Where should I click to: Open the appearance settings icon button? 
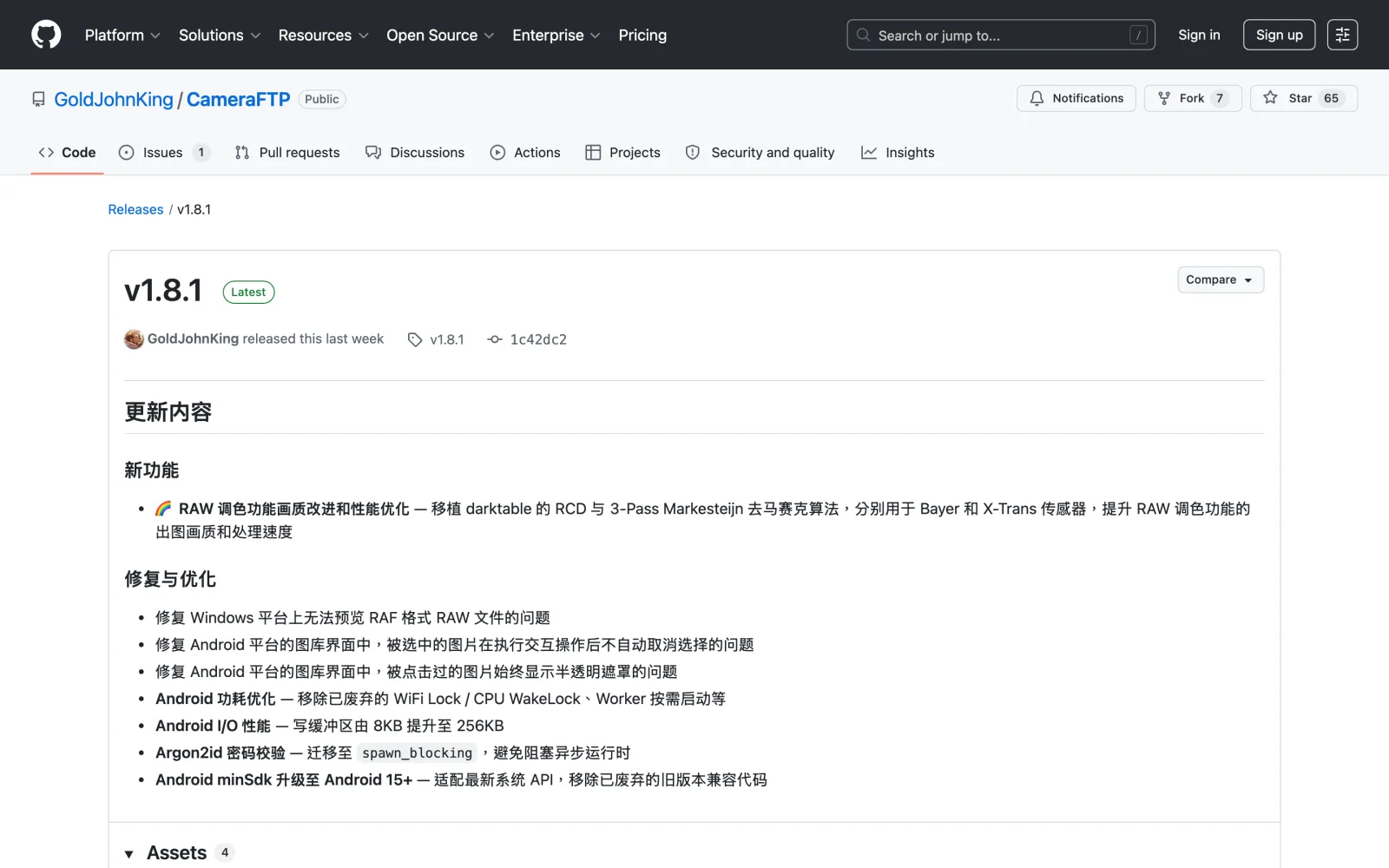1342,35
